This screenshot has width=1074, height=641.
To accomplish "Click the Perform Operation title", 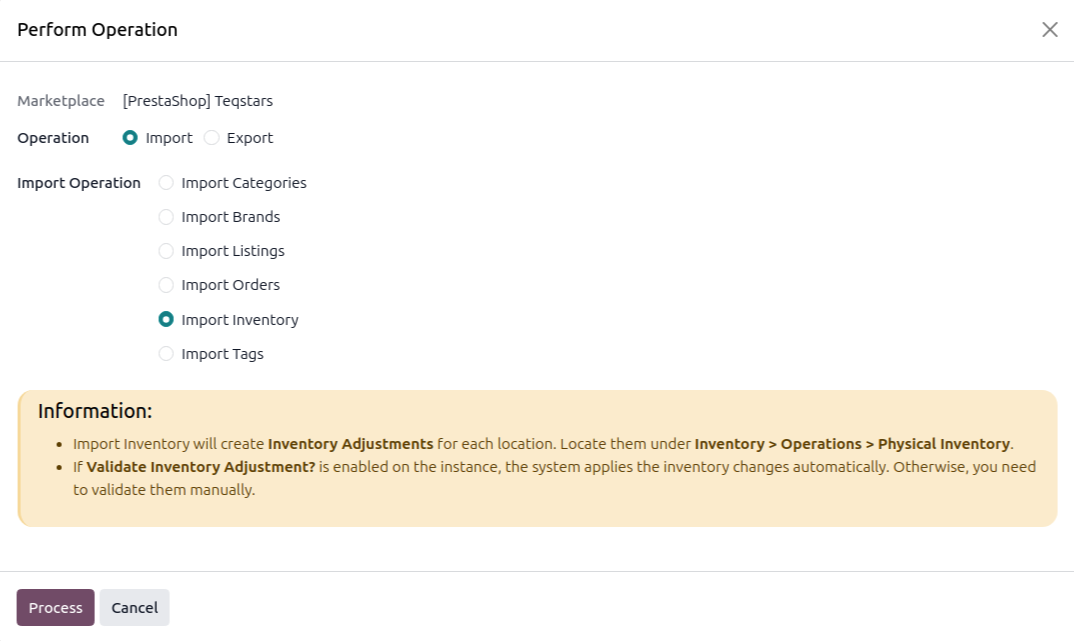I will pyautogui.click(x=97, y=29).
